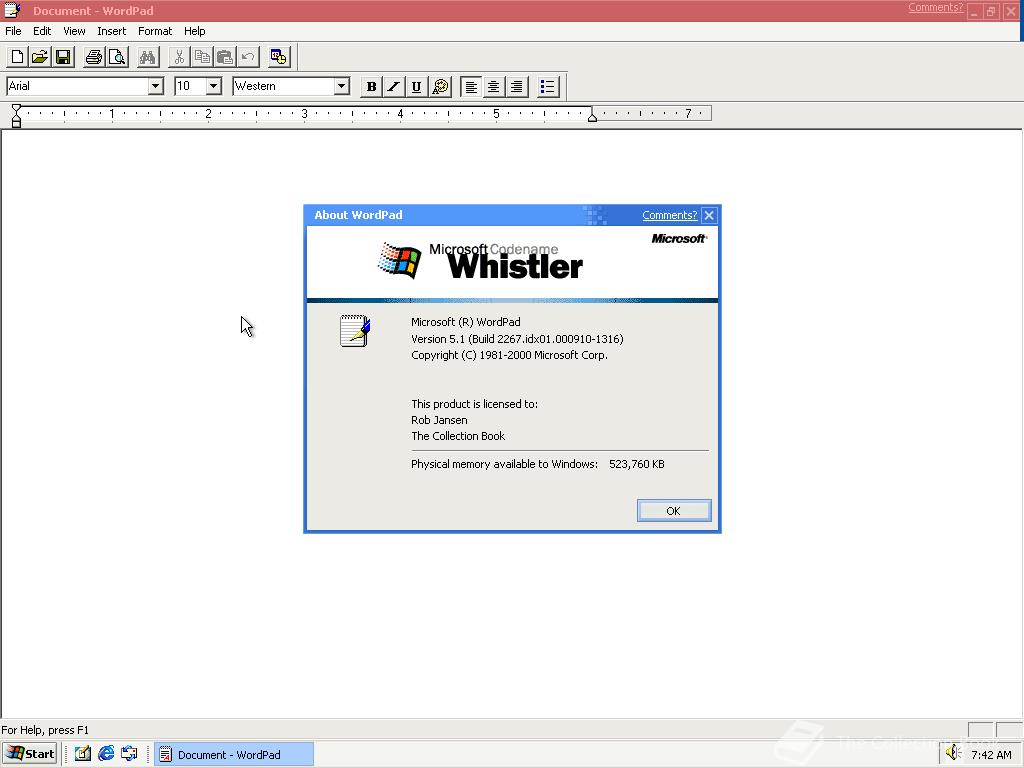Click the Start button
The image size is (1024, 768).
(30, 754)
